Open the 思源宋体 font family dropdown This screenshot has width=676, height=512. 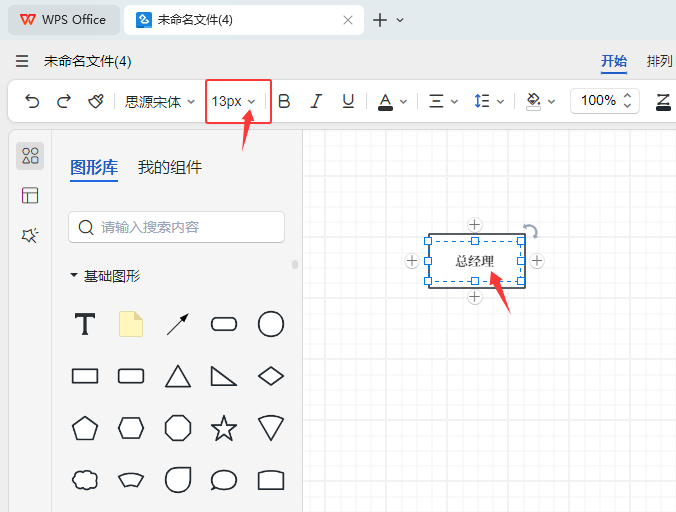tap(160, 102)
